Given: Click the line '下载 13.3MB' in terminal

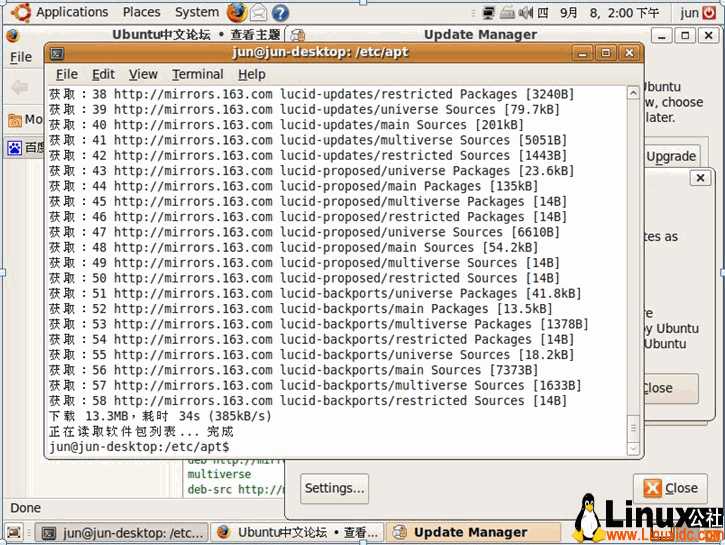Looking at the screenshot, I should (x=160, y=416).
